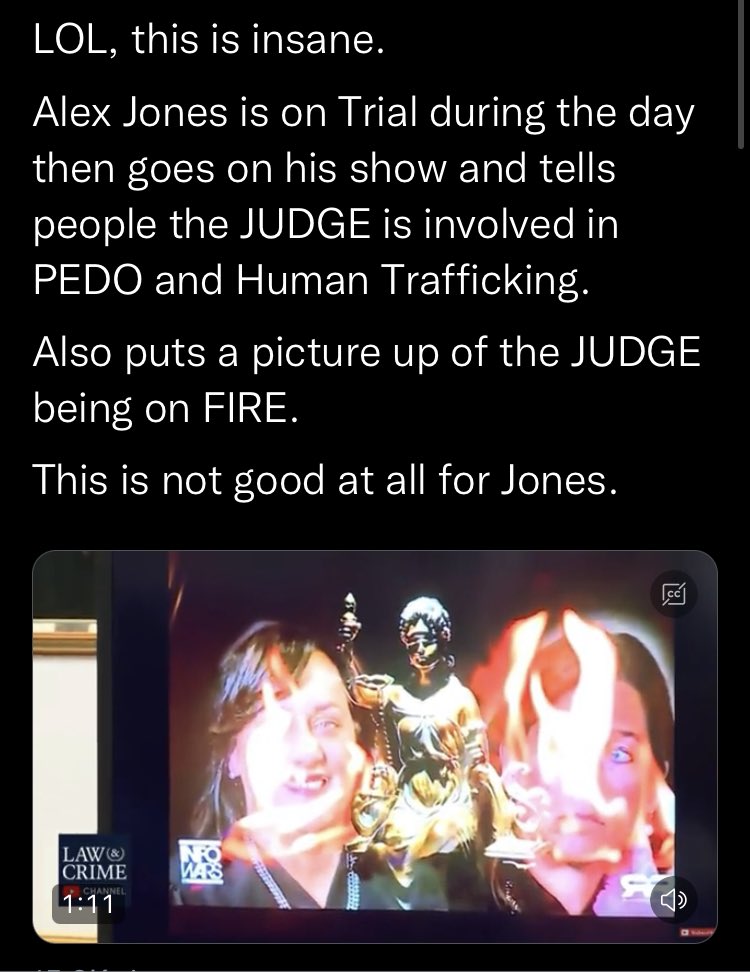Click the Infowars logo in the video
Screen dimensions: 750x972
point(200,862)
